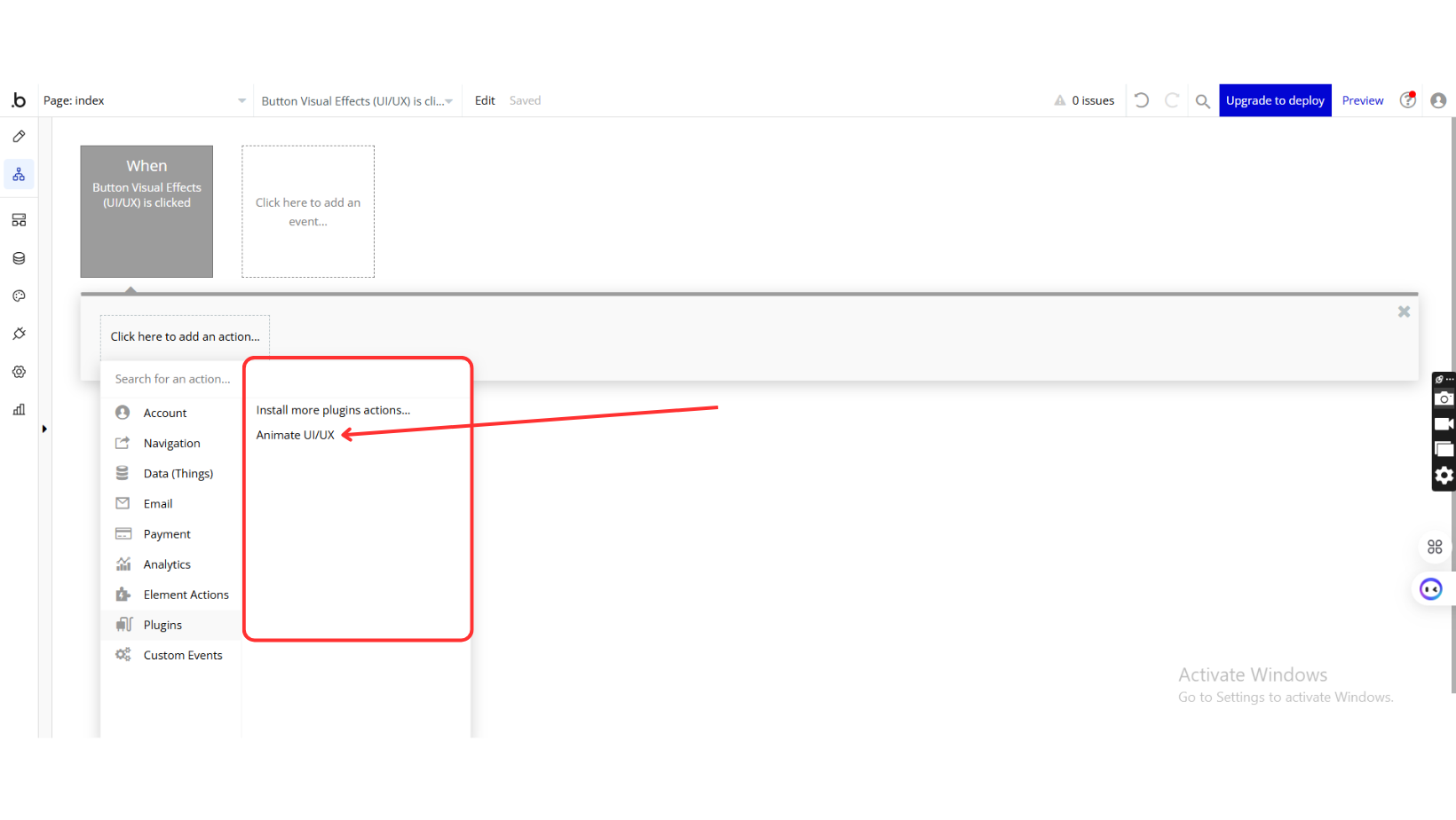Select the Analytics action category
This screenshot has width=1456, height=820.
(x=170, y=564)
